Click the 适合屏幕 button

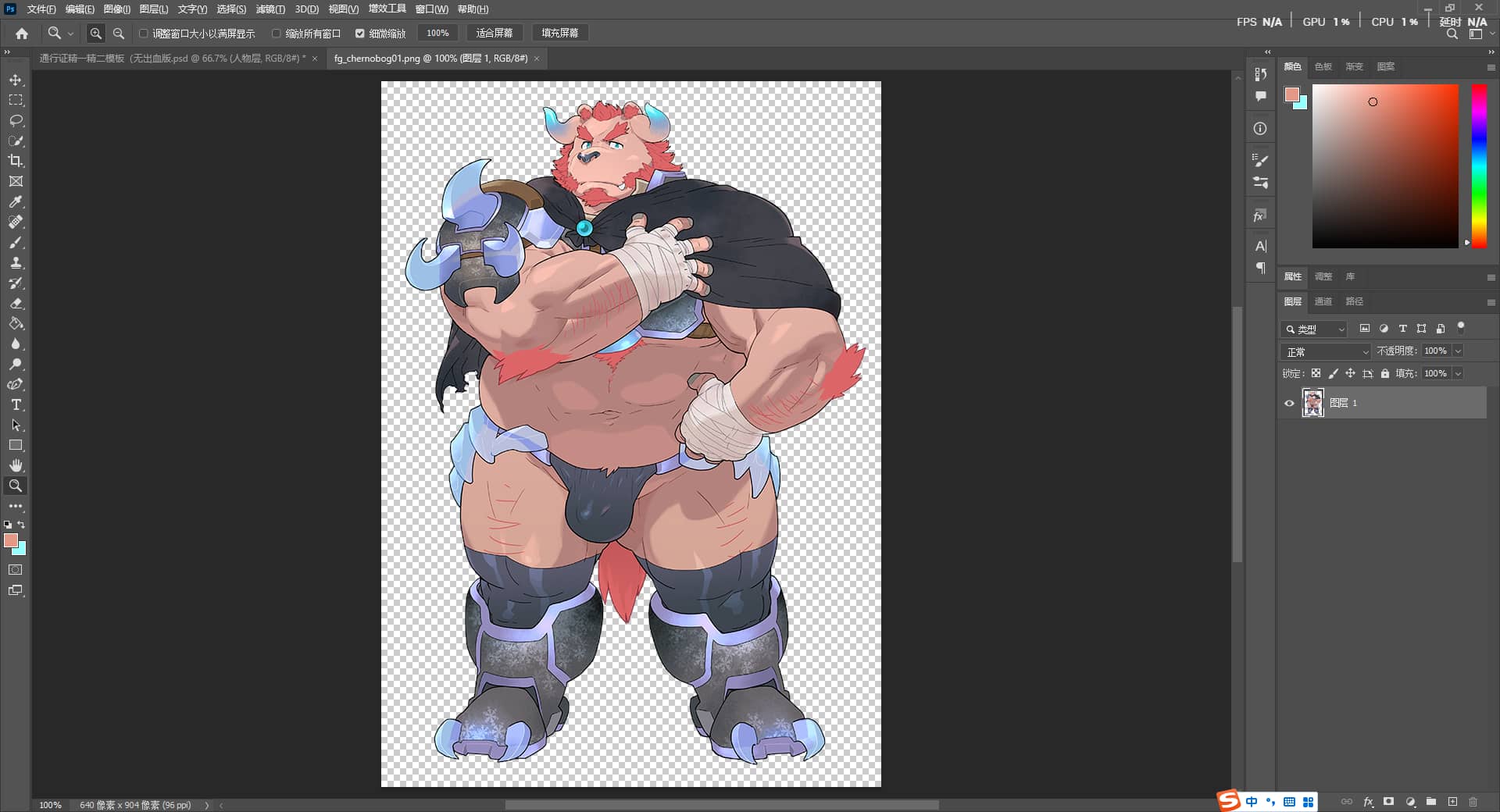pos(495,33)
